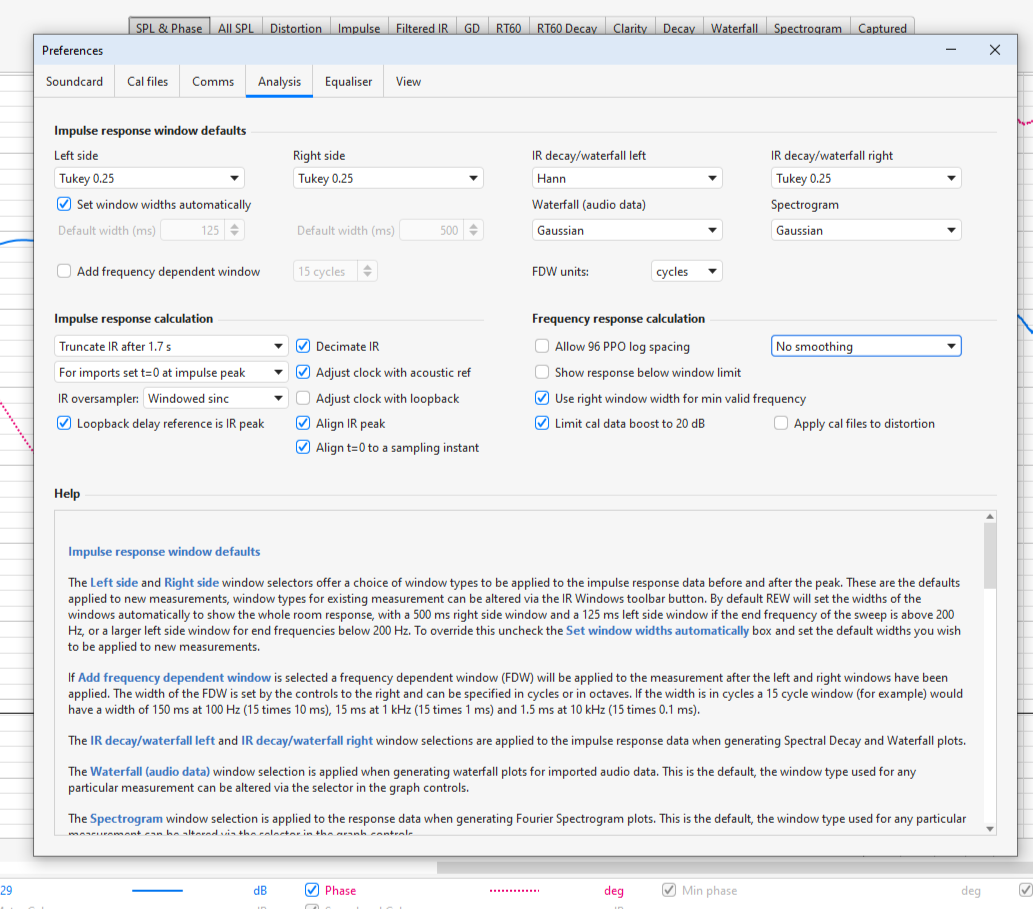Open the Distortion graph tab

(x=296, y=28)
